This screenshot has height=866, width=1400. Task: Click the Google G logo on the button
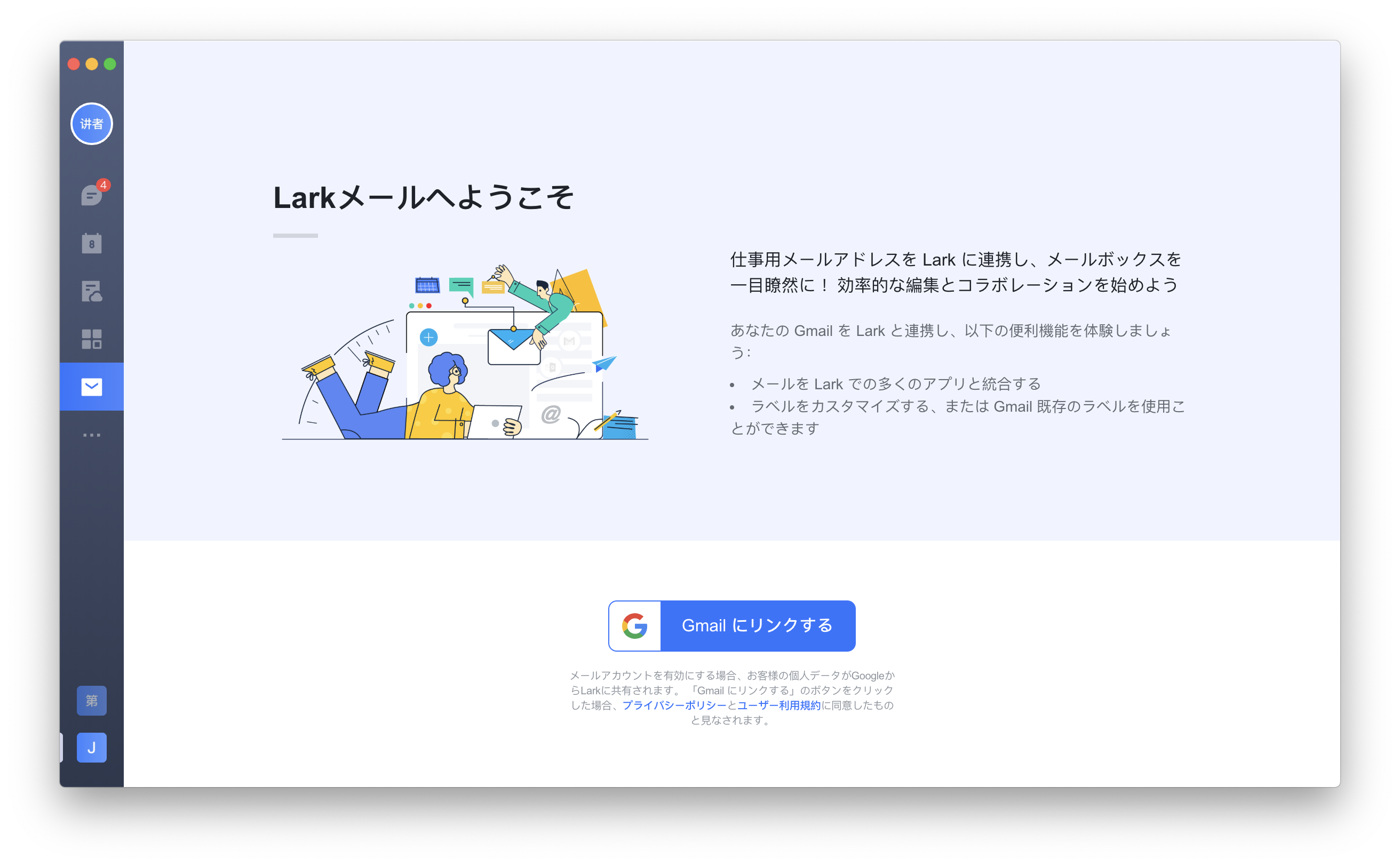pos(635,626)
